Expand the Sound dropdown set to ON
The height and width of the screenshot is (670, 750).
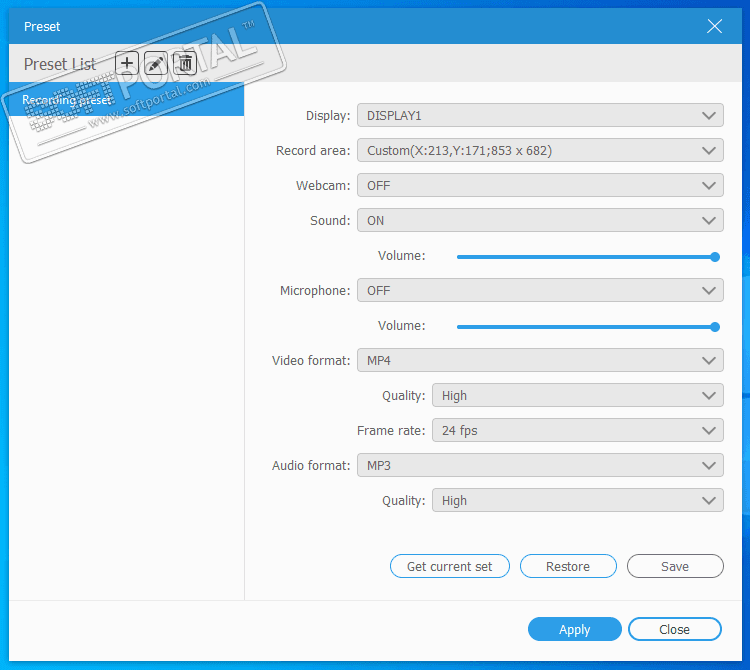[x=540, y=220]
